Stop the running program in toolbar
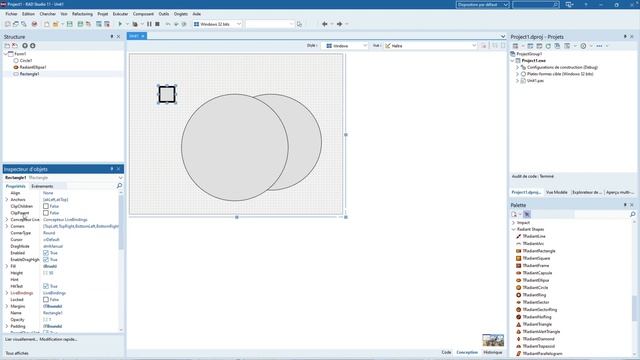 pos(157,24)
